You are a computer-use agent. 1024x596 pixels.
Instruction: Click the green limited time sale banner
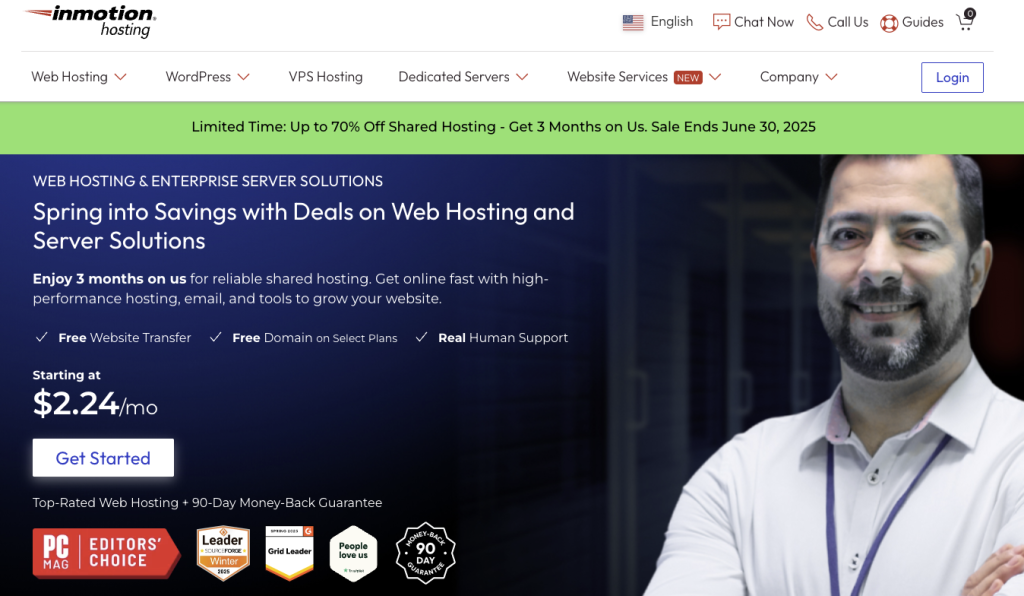pos(512,127)
